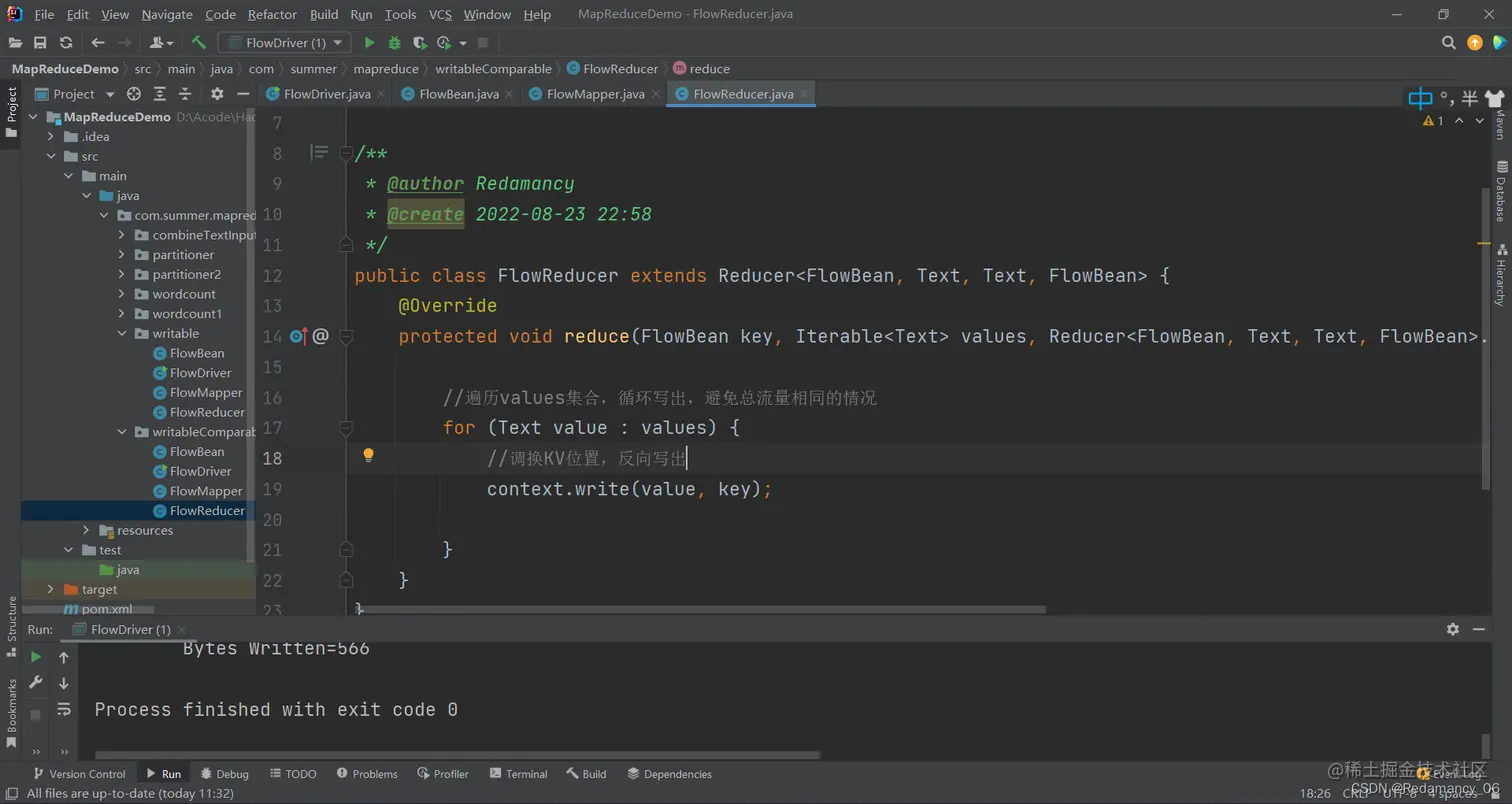Open the FlowDriver run configuration dropdown

click(x=285, y=43)
